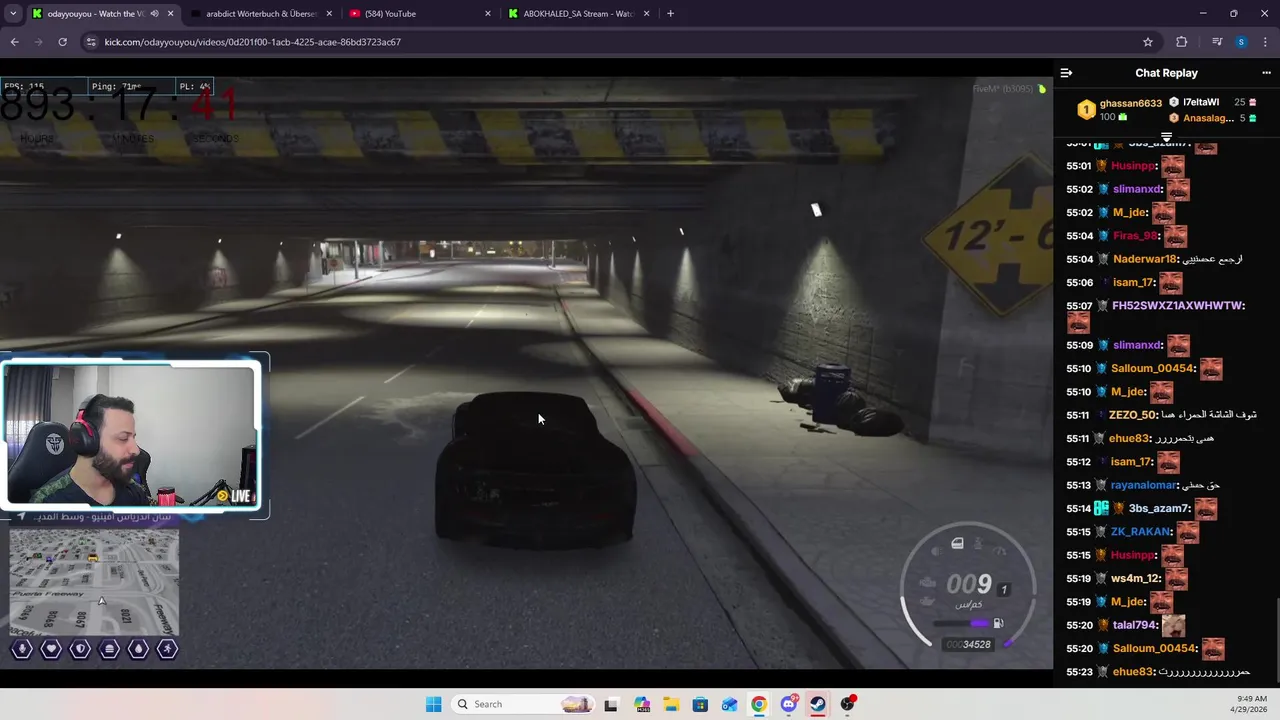
Task: Click the emote posted by Firas_98
Action: click(x=1175, y=236)
